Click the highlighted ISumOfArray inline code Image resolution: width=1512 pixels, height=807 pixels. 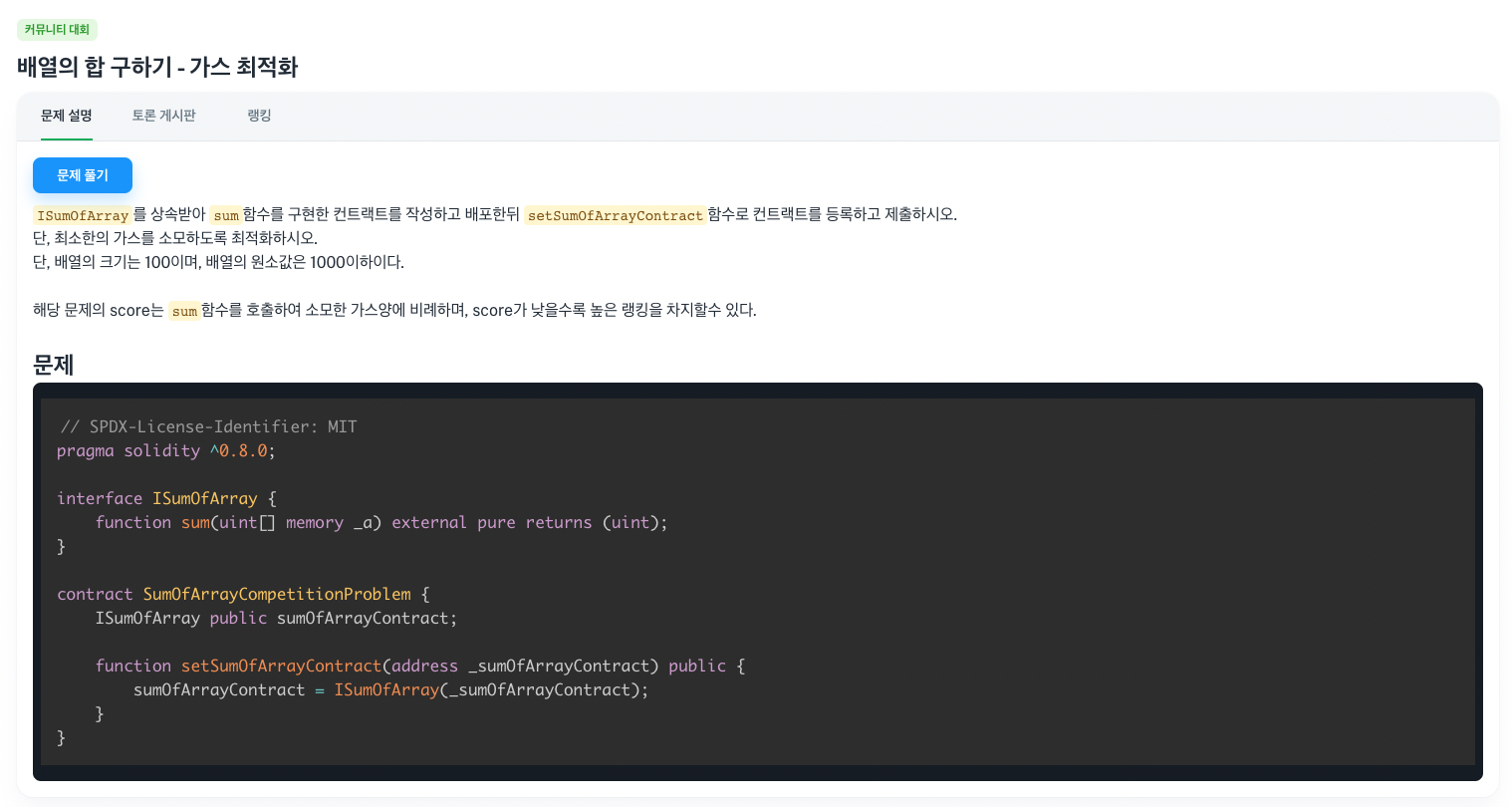(83, 215)
